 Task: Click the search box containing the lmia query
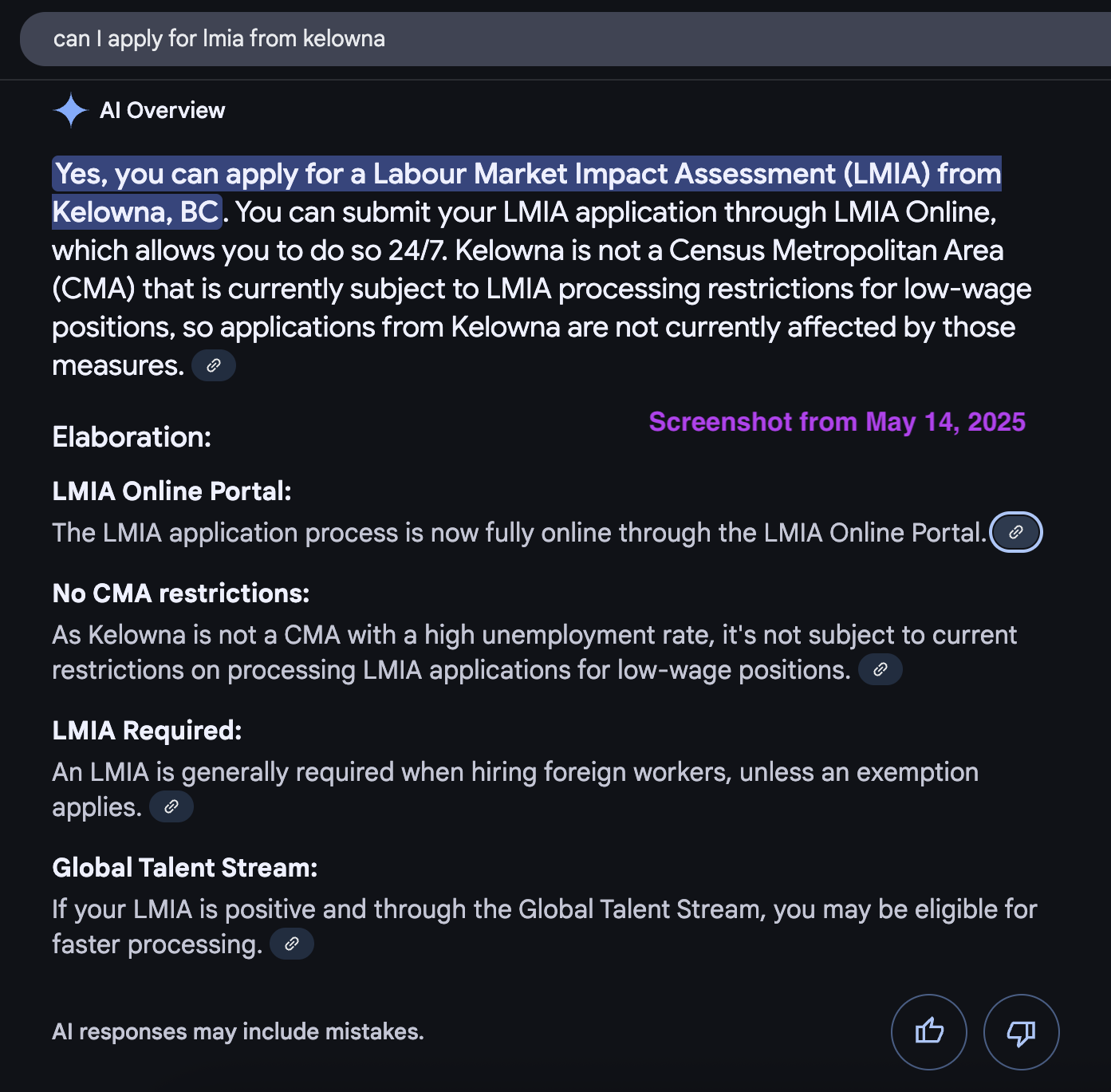tap(565, 39)
